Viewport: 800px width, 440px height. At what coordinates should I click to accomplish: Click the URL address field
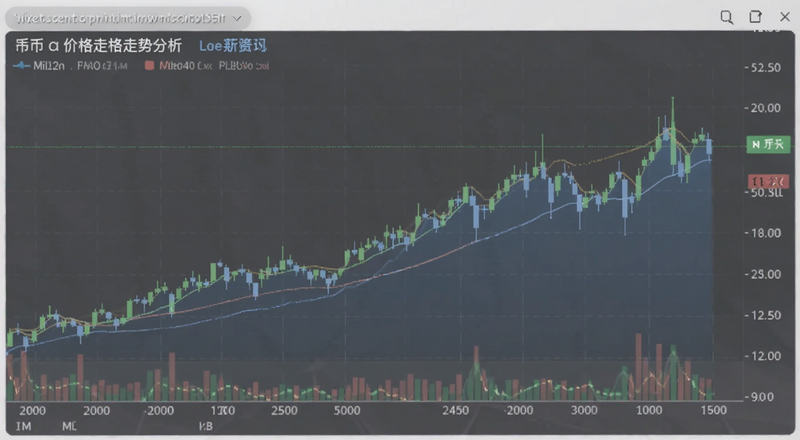tap(128, 18)
